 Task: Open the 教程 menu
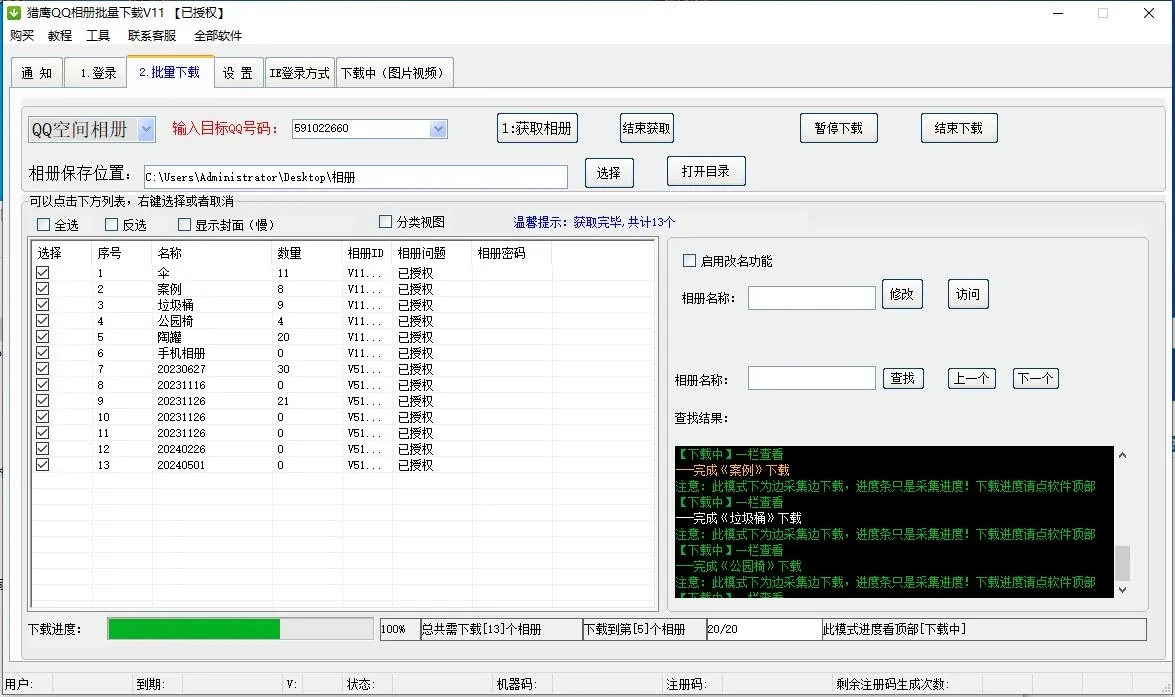click(60, 35)
